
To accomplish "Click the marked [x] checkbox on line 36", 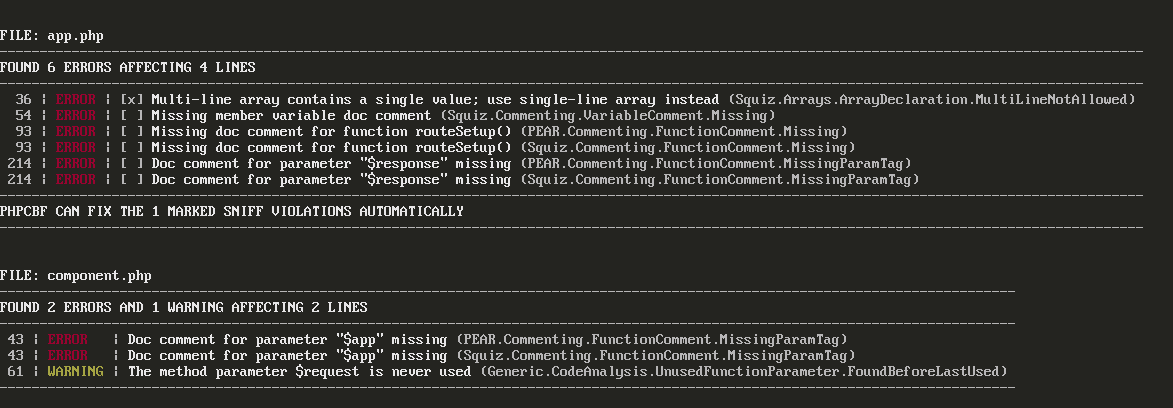I will pos(131,100).
